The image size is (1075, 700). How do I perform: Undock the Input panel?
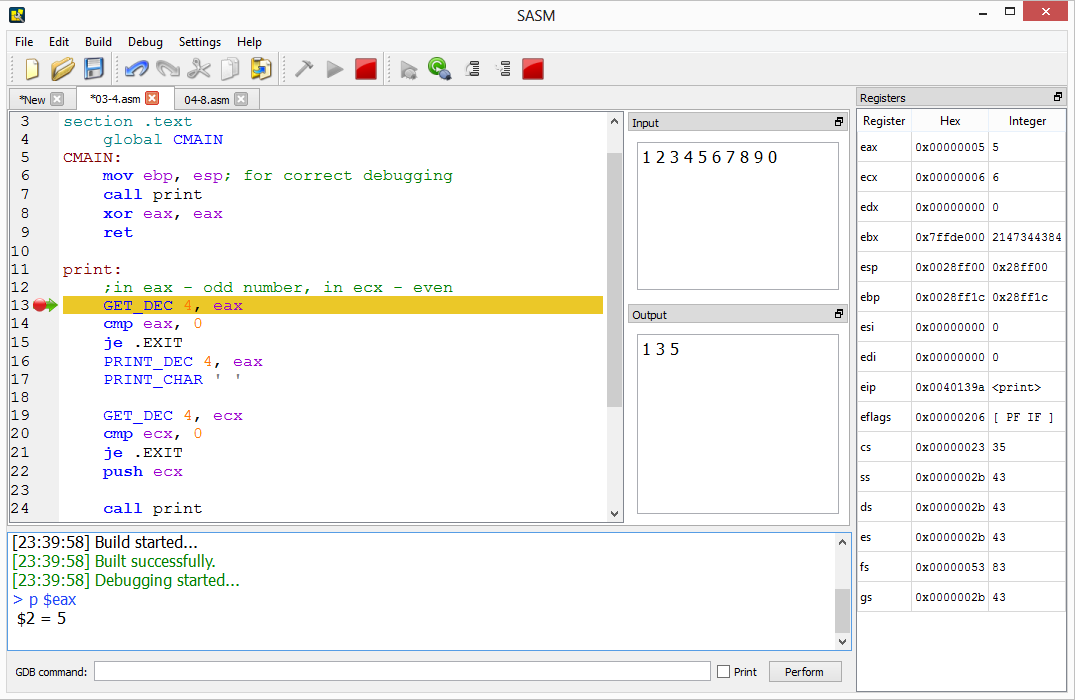click(838, 122)
